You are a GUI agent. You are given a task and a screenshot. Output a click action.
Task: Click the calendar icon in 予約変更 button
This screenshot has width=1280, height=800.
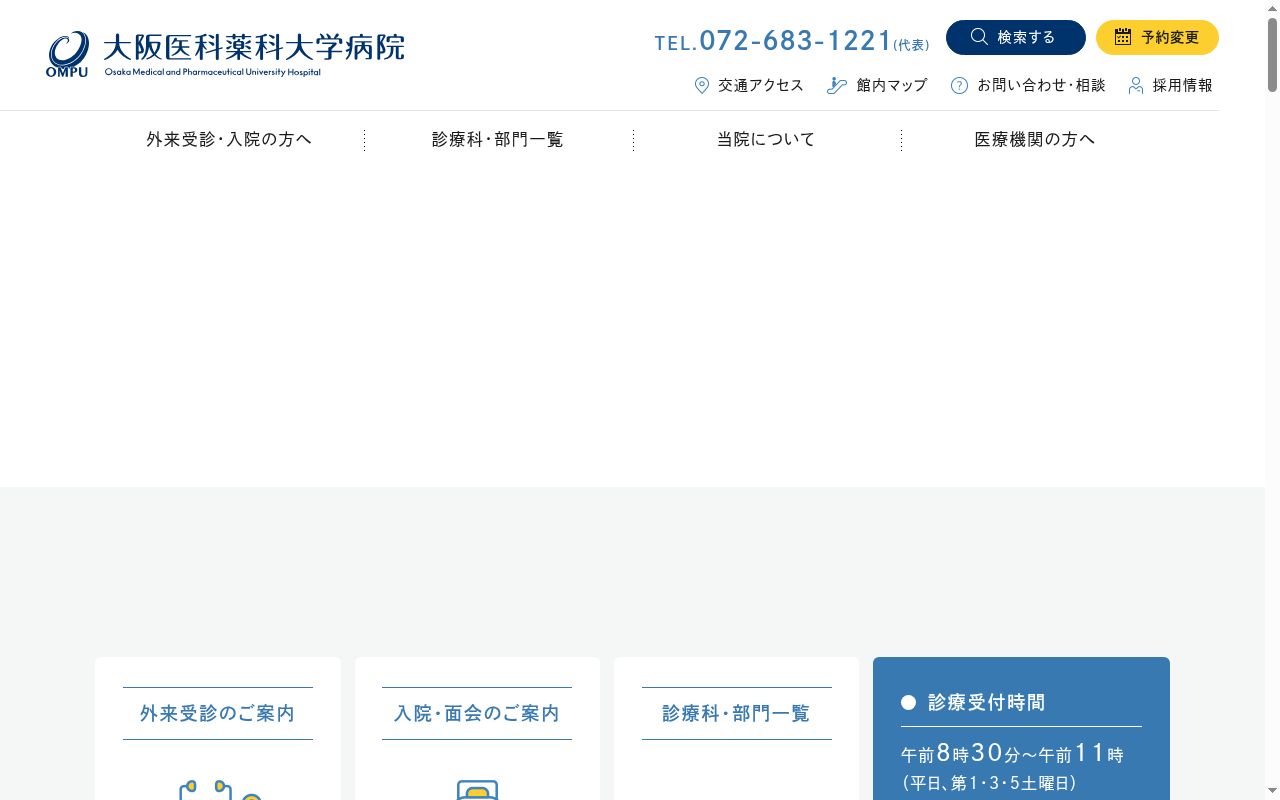pos(1123,37)
